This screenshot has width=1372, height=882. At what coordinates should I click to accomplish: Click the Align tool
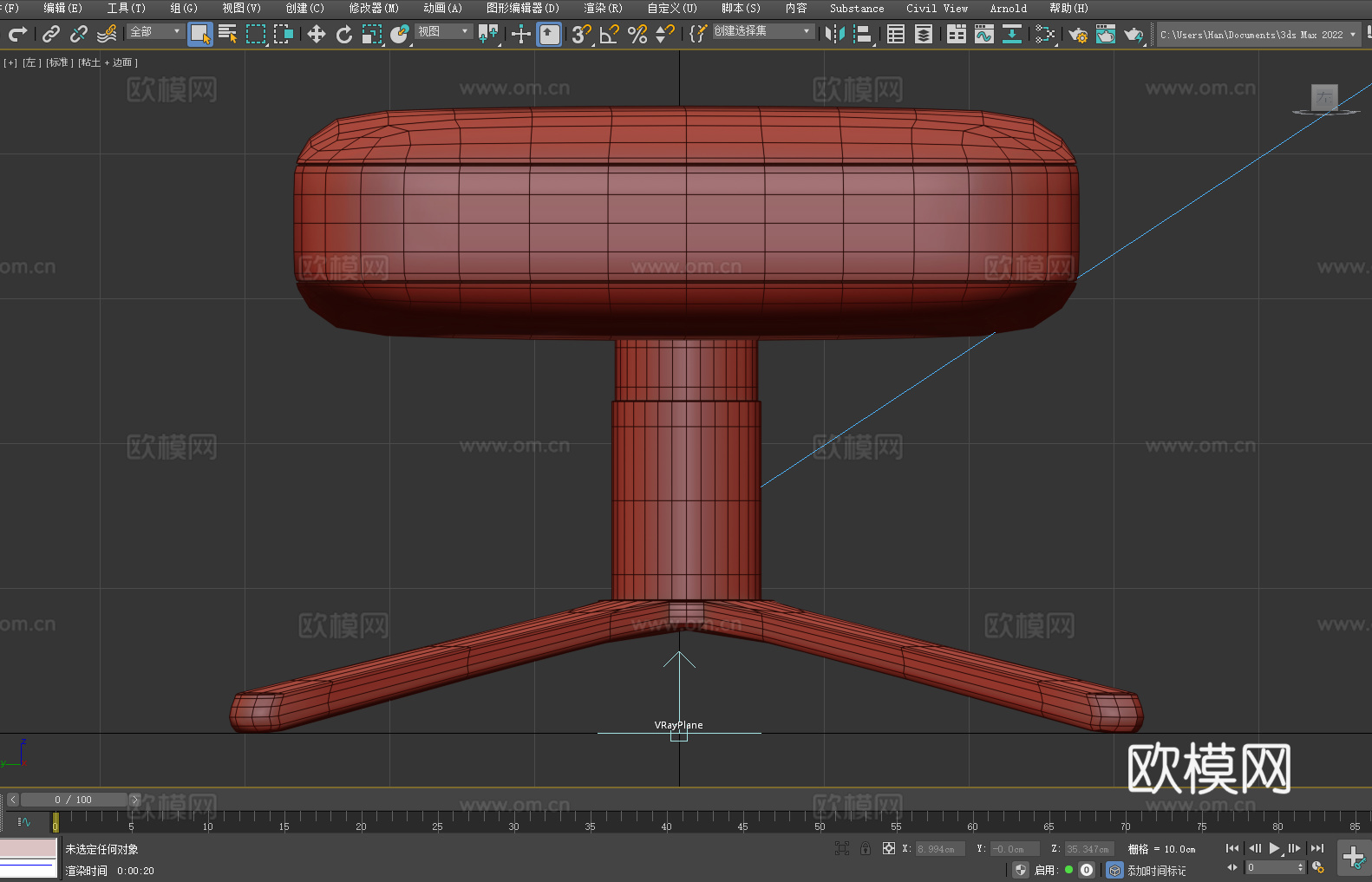(863, 34)
